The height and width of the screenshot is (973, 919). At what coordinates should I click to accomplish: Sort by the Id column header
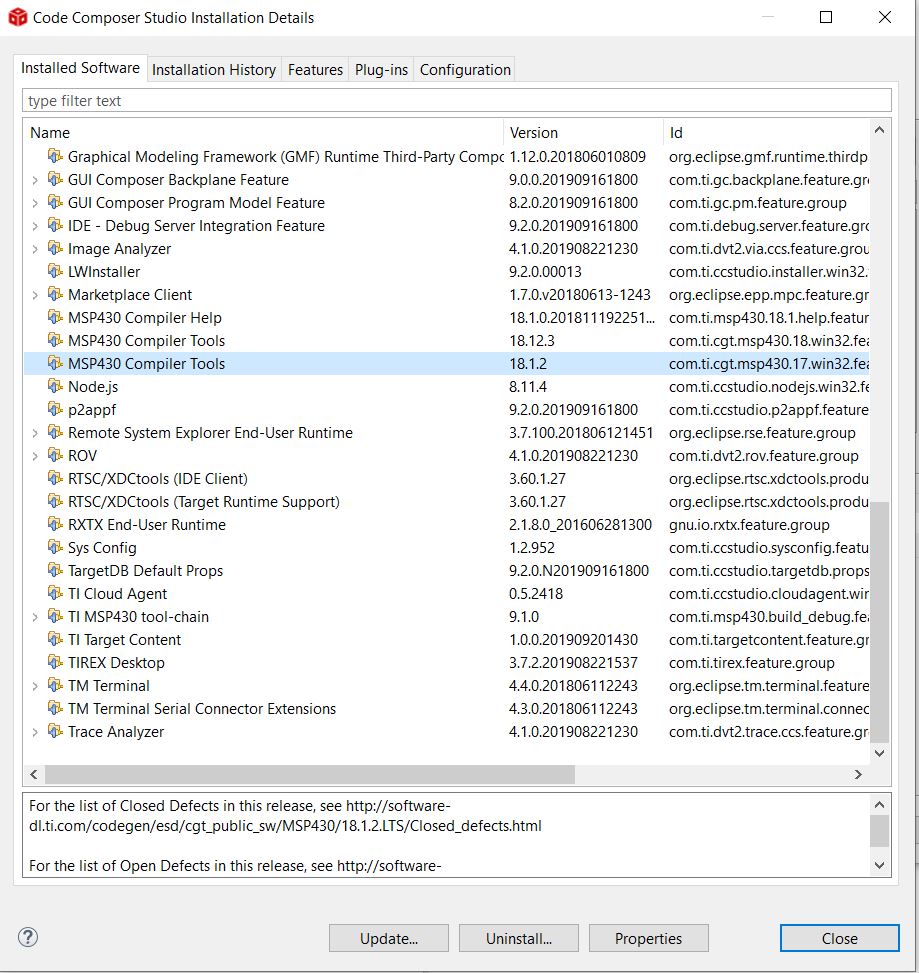[766, 132]
